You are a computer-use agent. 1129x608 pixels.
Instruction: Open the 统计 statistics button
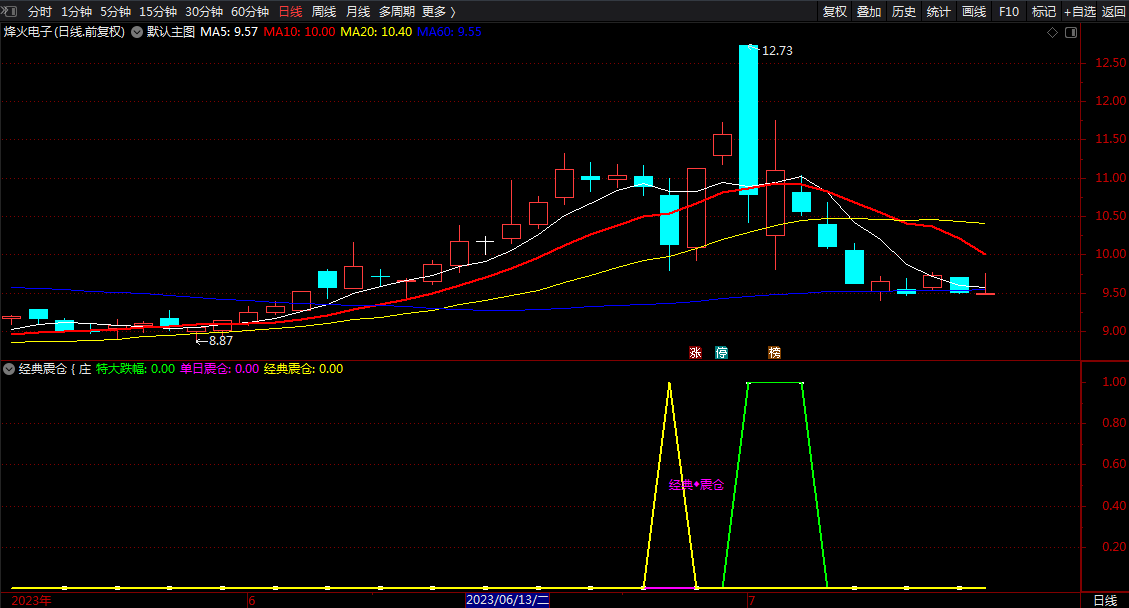pyautogui.click(x=938, y=12)
